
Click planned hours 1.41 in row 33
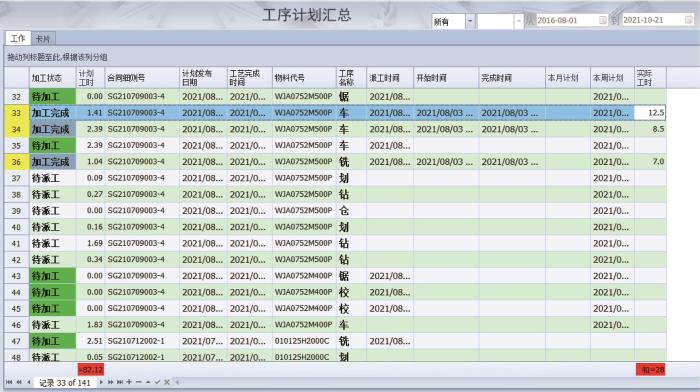click(x=90, y=113)
